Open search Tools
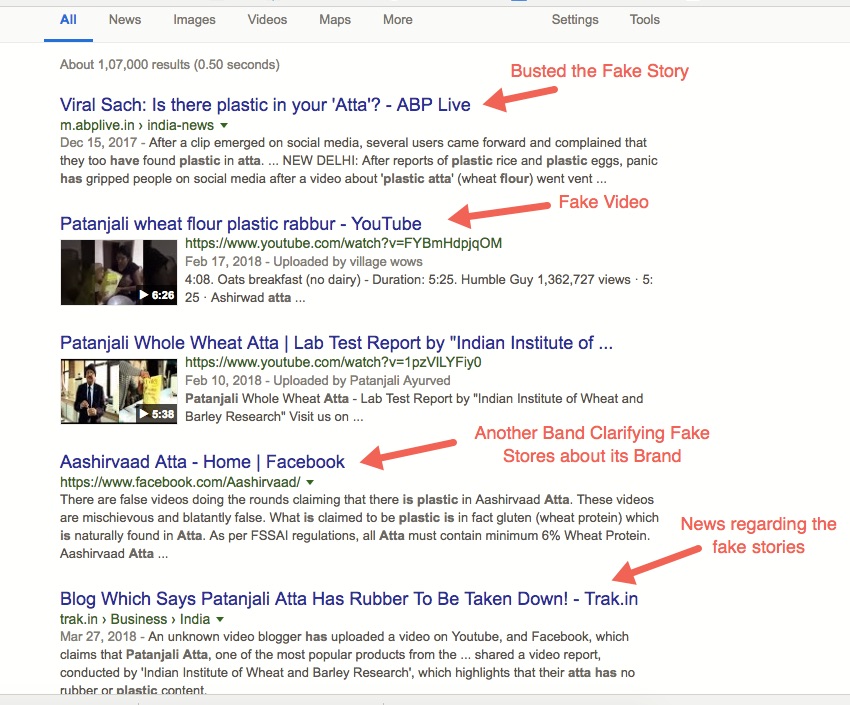Screen dimensions: 850x705 click(x=645, y=20)
